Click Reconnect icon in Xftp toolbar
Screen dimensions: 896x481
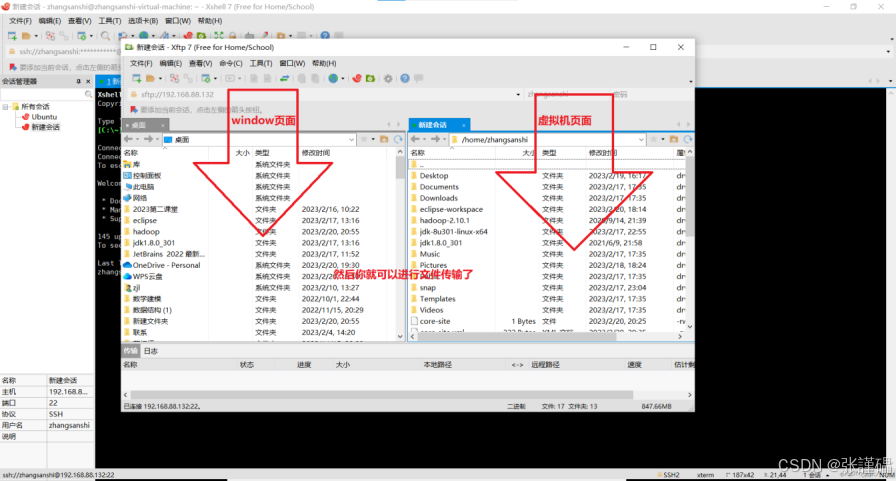coord(174,78)
